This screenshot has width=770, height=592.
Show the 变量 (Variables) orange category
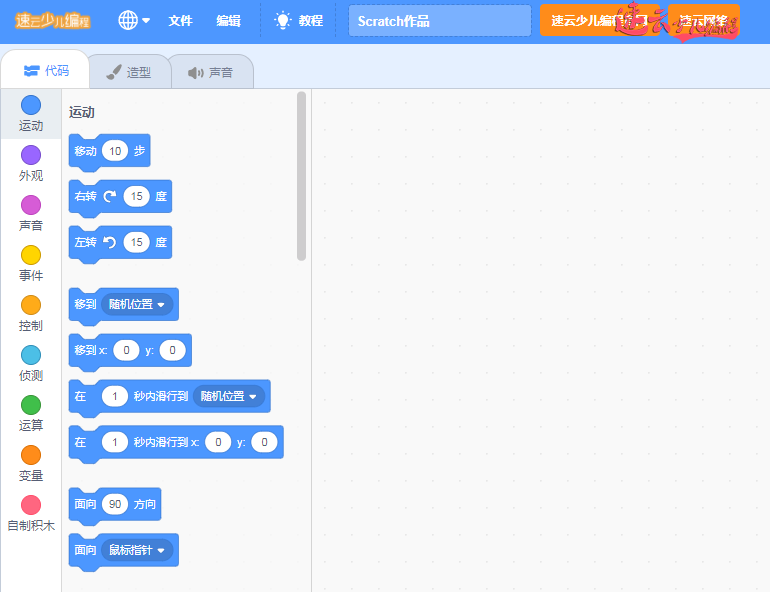[31, 455]
